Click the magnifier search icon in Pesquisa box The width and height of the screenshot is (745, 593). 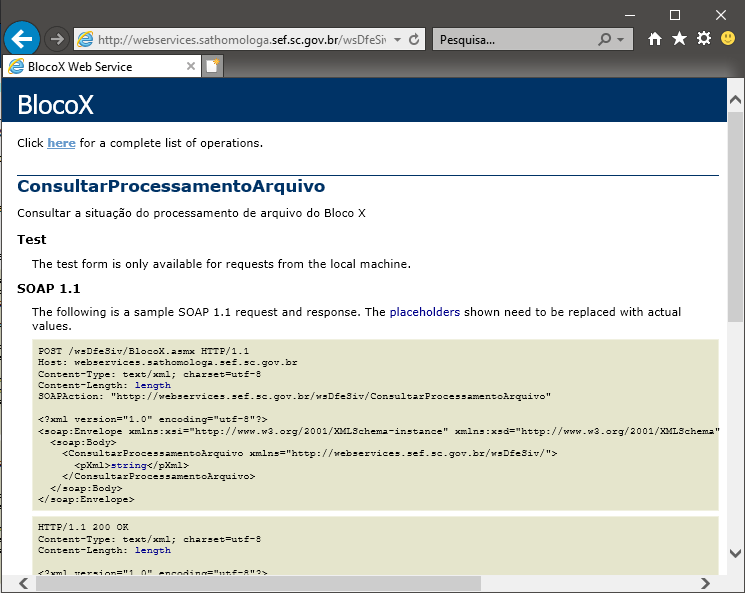click(x=604, y=39)
